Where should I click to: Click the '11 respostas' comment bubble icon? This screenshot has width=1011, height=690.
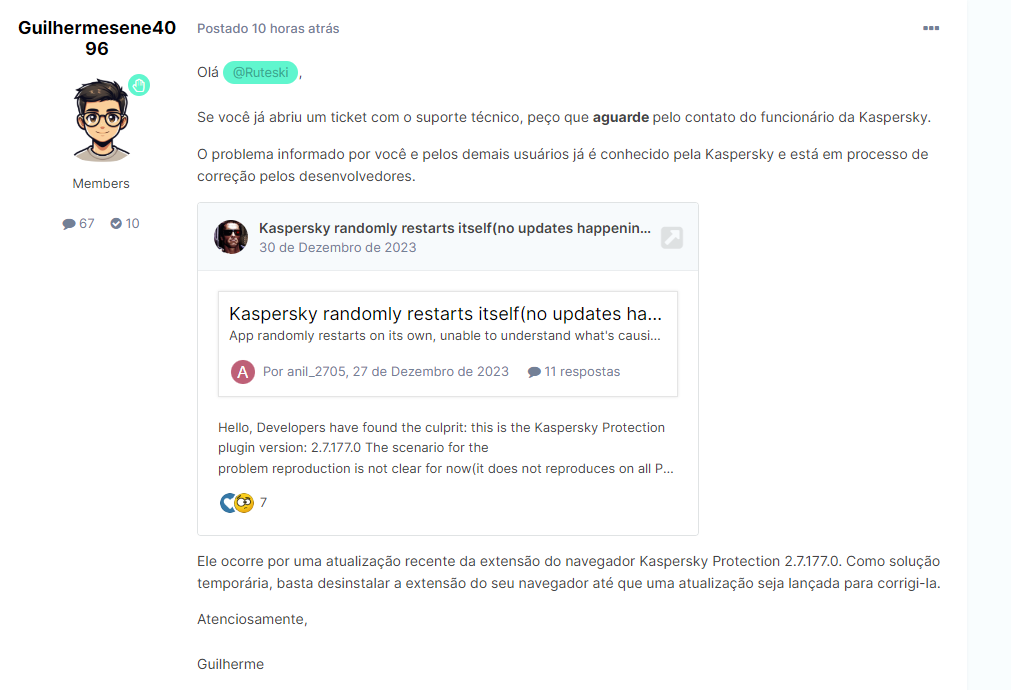534,372
